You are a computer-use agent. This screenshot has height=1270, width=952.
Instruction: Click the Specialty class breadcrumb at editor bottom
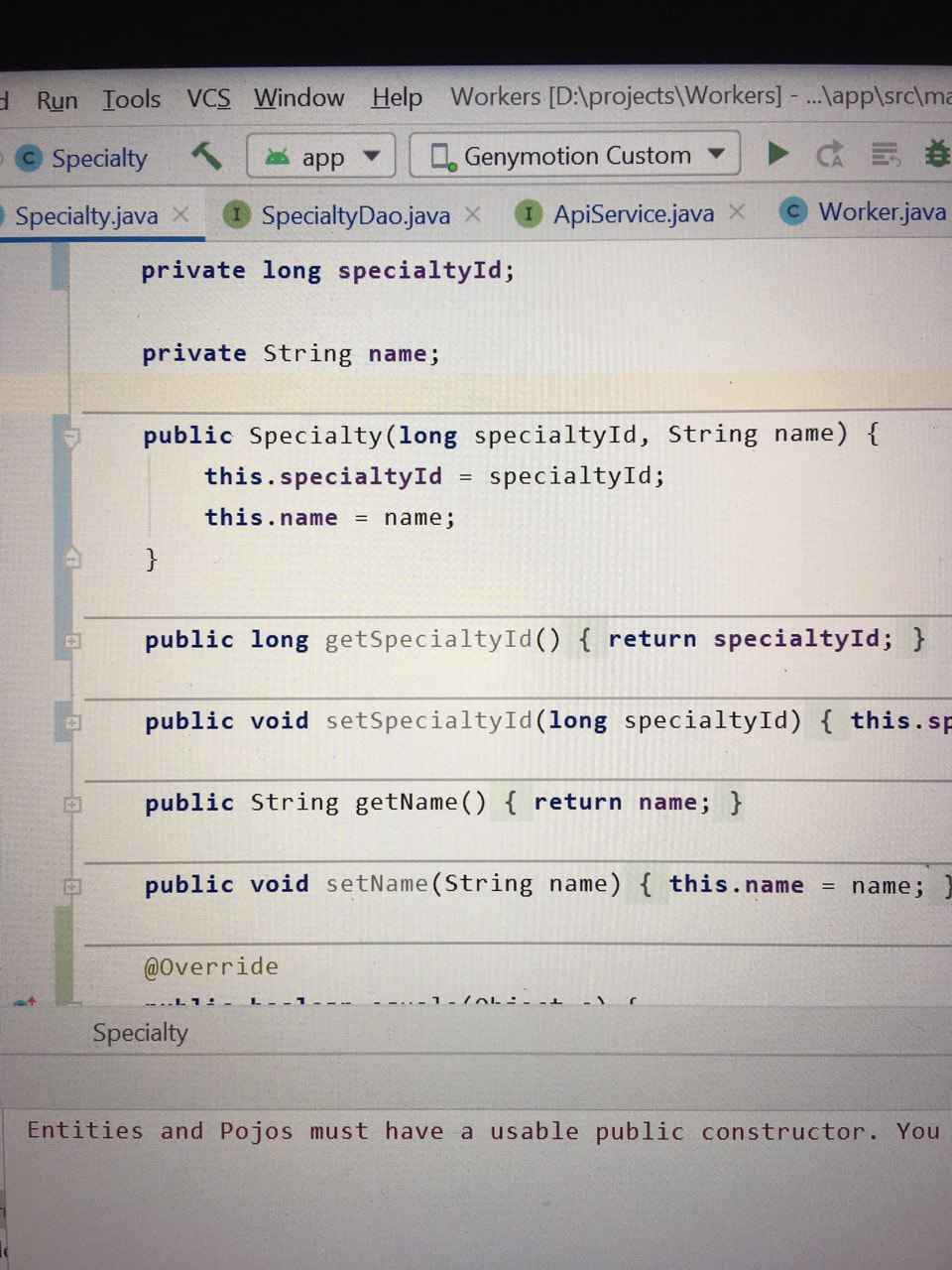coord(140,1033)
